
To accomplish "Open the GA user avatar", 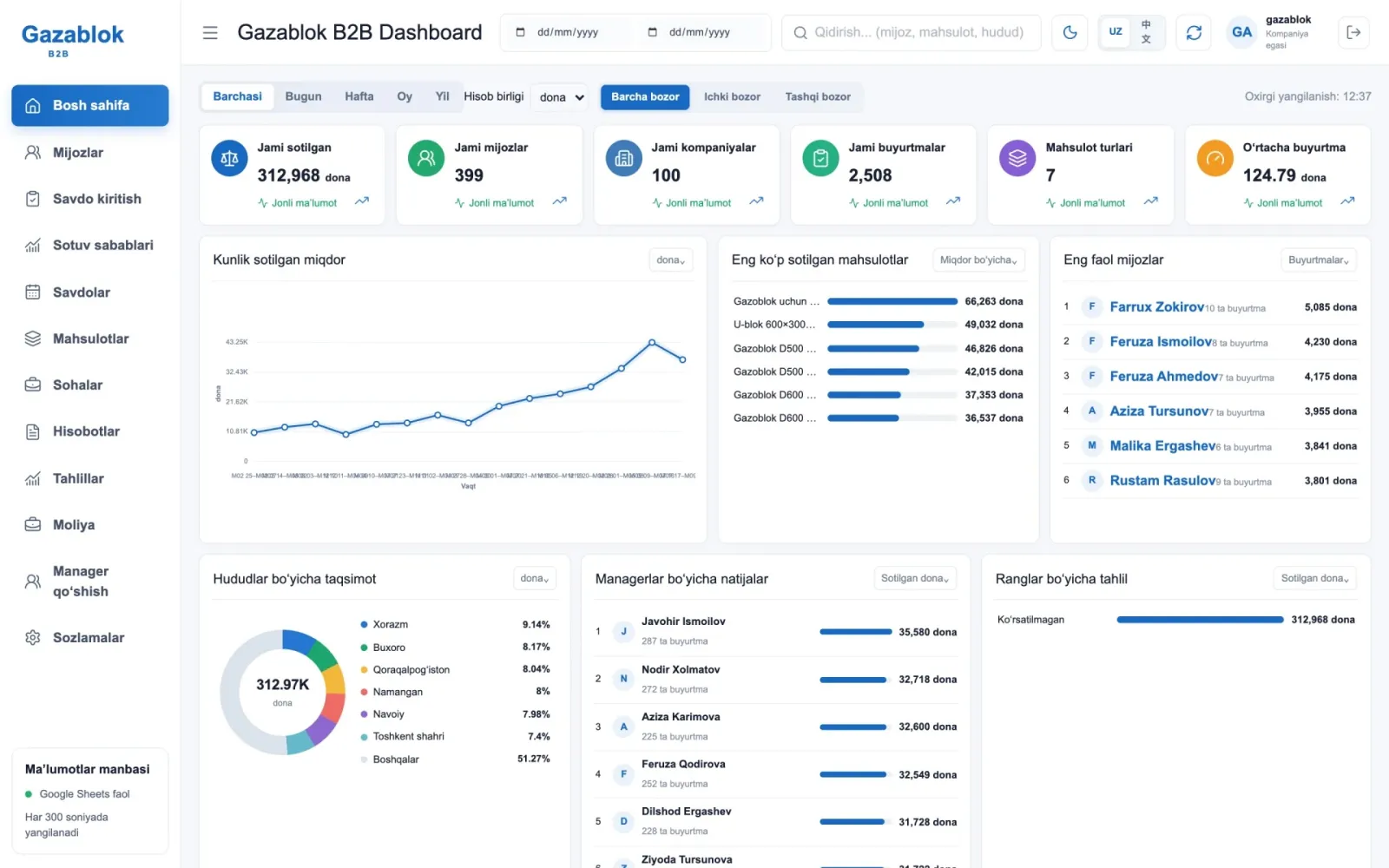I will (x=1242, y=32).
